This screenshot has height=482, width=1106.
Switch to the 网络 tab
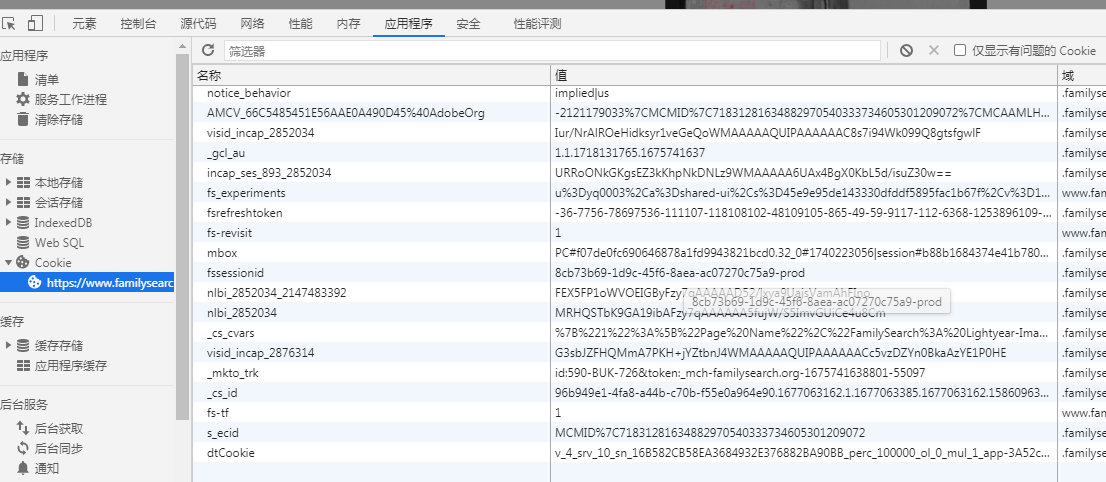click(x=253, y=23)
